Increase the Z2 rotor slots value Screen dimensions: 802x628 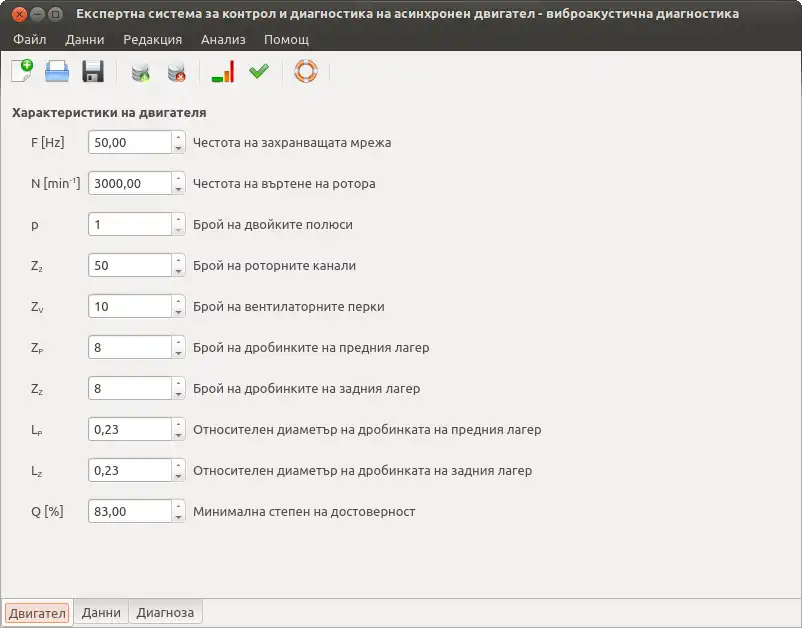(x=178, y=259)
